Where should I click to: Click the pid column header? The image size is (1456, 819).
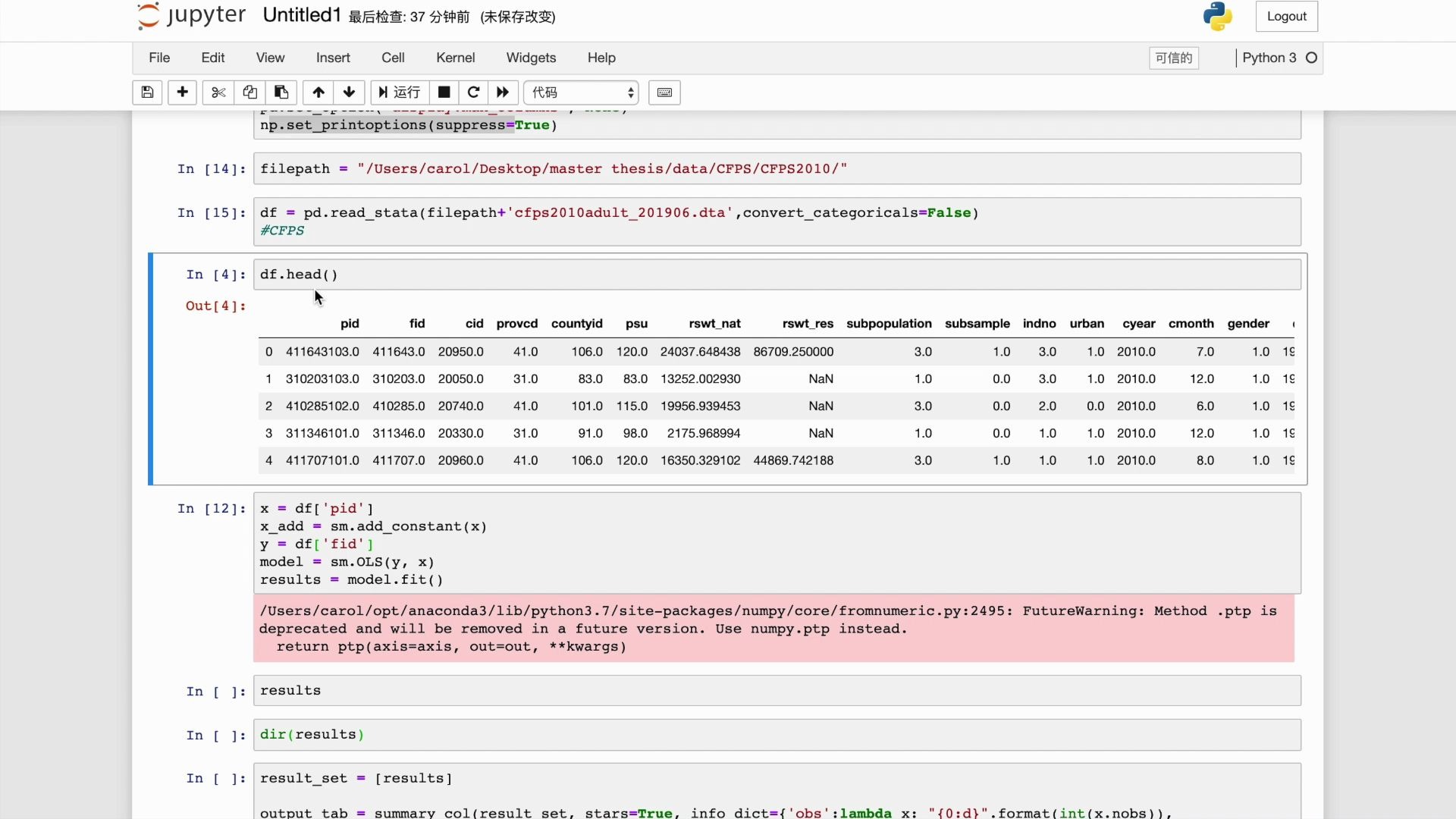[350, 324]
